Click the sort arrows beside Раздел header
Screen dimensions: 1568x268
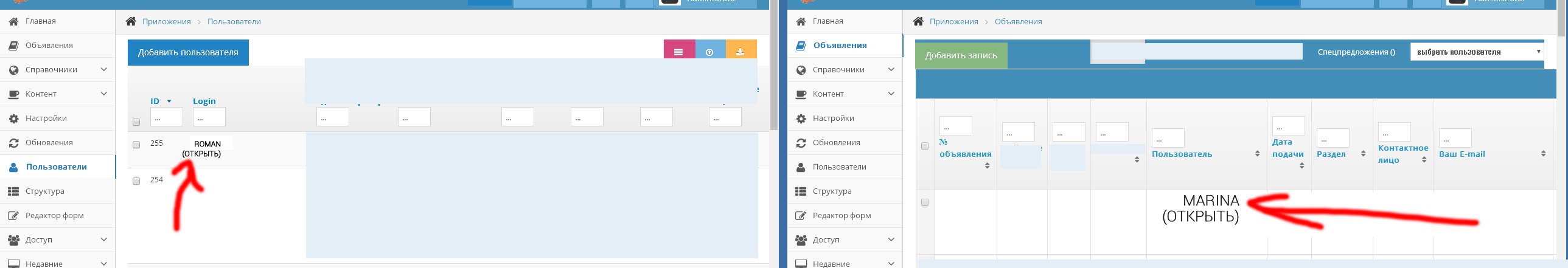[1363, 154]
